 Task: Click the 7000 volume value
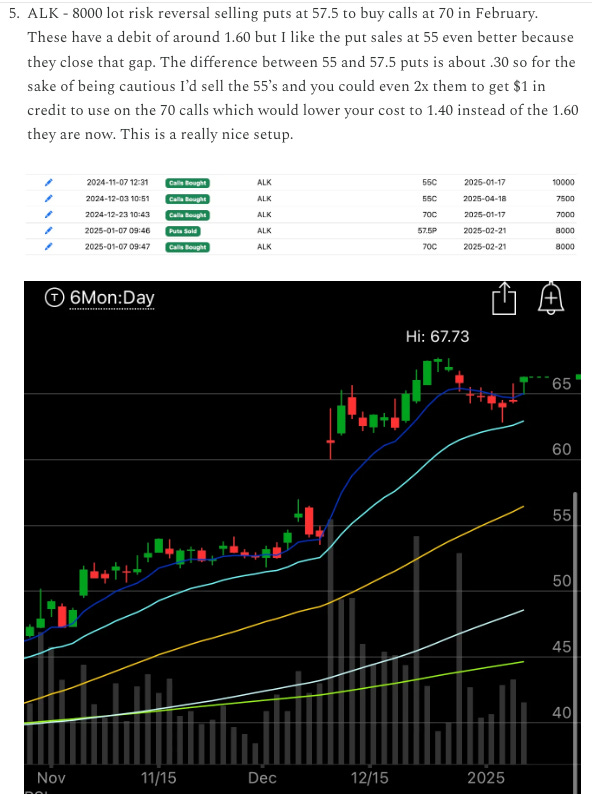point(565,215)
